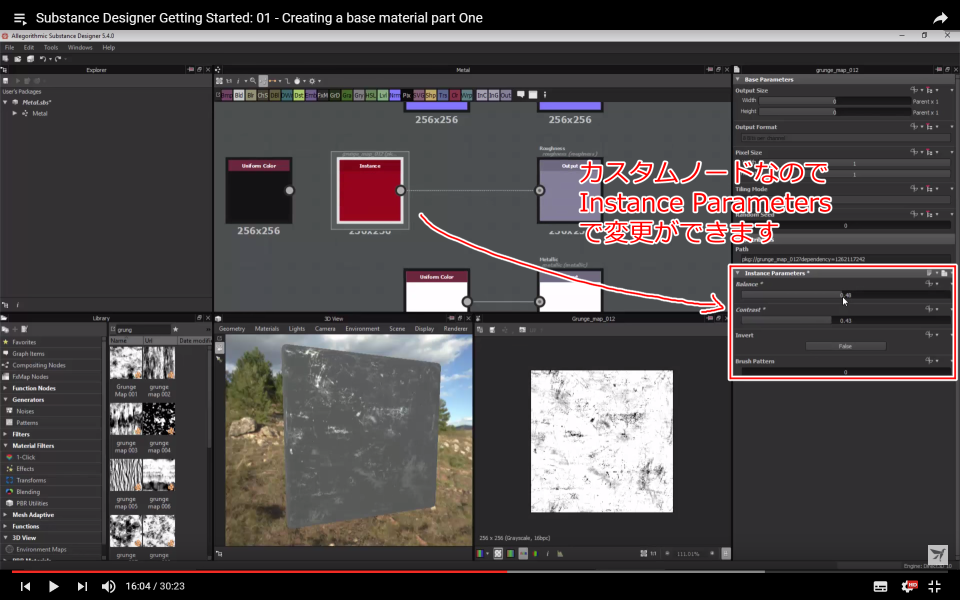The width and height of the screenshot is (960, 600).
Task: Click the 2D view histogram icon
Action: (560, 553)
